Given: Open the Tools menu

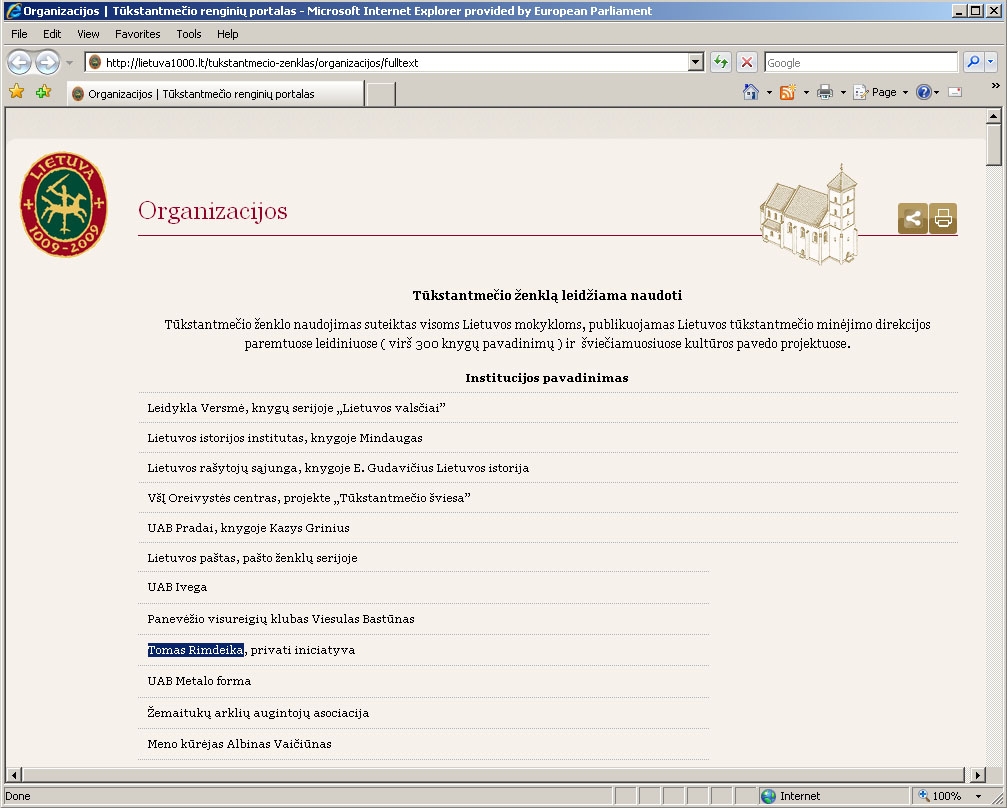Looking at the screenshot, I should [189, 34].
